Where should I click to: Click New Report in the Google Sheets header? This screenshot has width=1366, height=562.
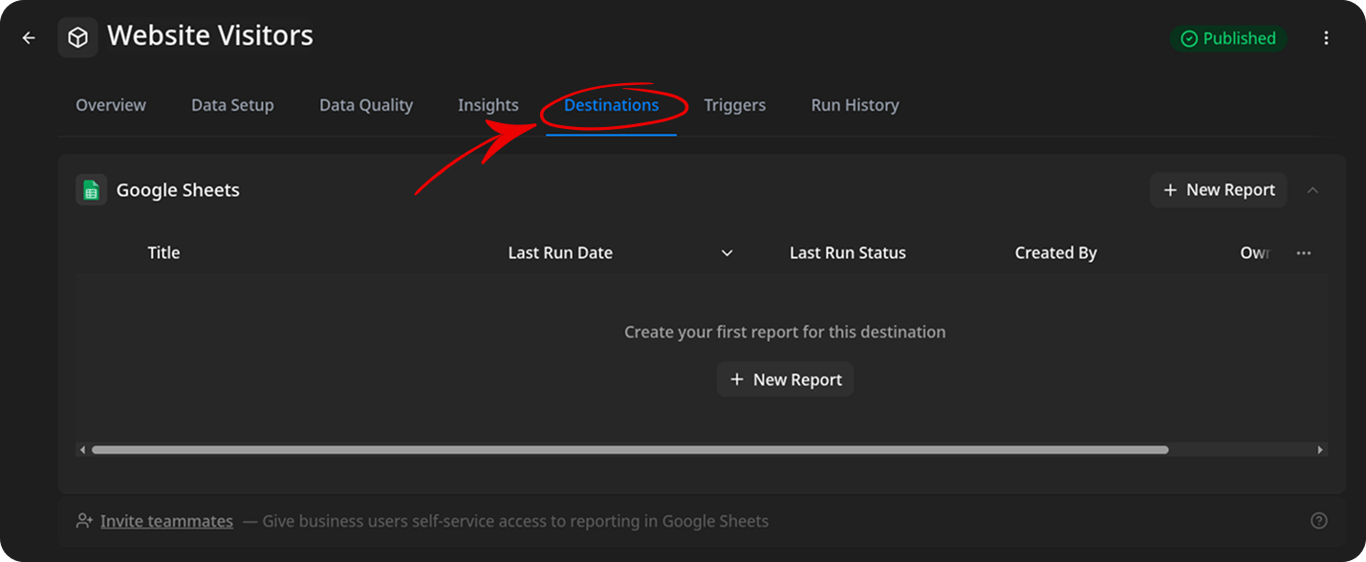(1218, 190)
